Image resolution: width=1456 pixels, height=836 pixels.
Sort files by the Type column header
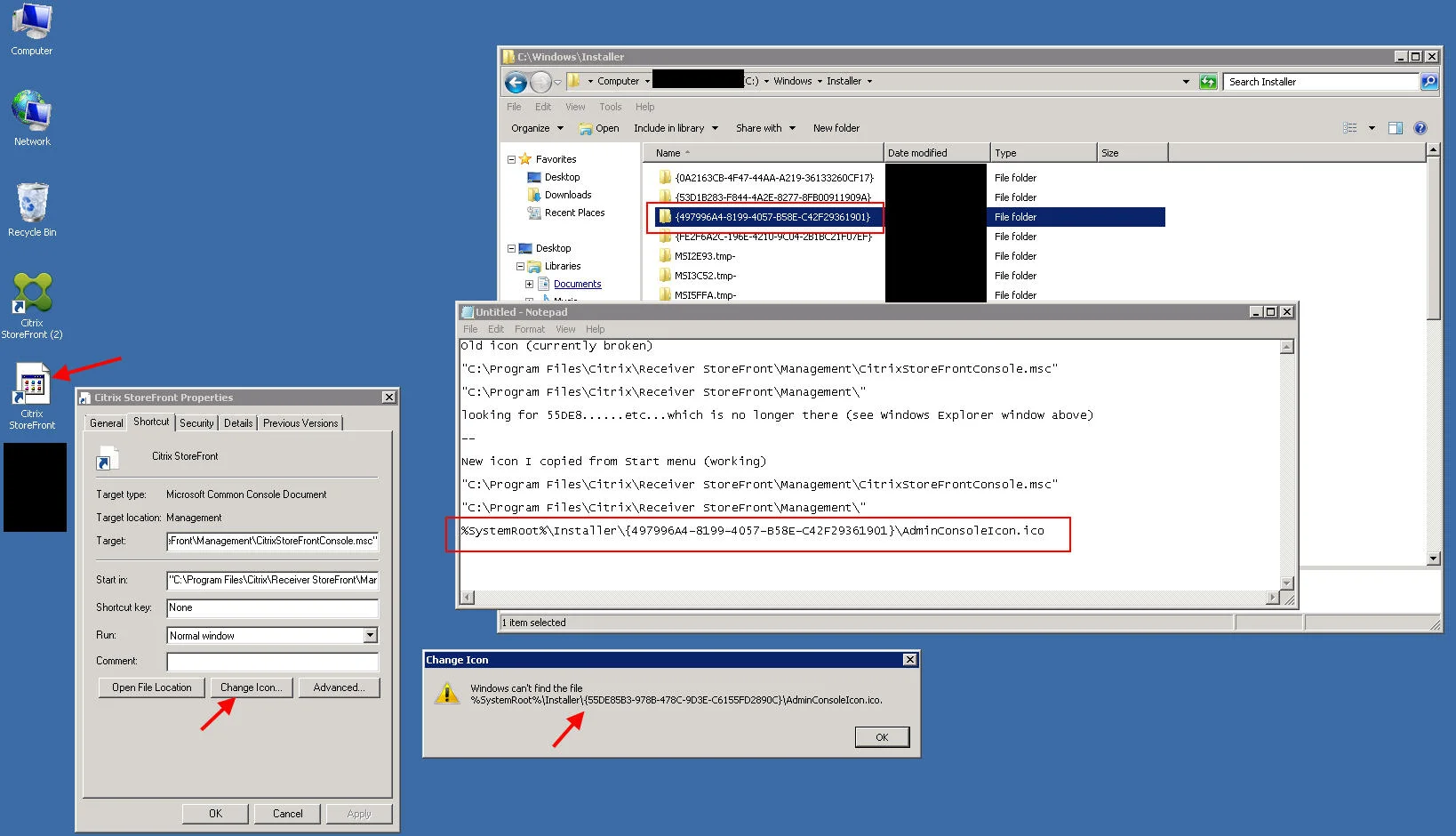[x=1044, y=153]
